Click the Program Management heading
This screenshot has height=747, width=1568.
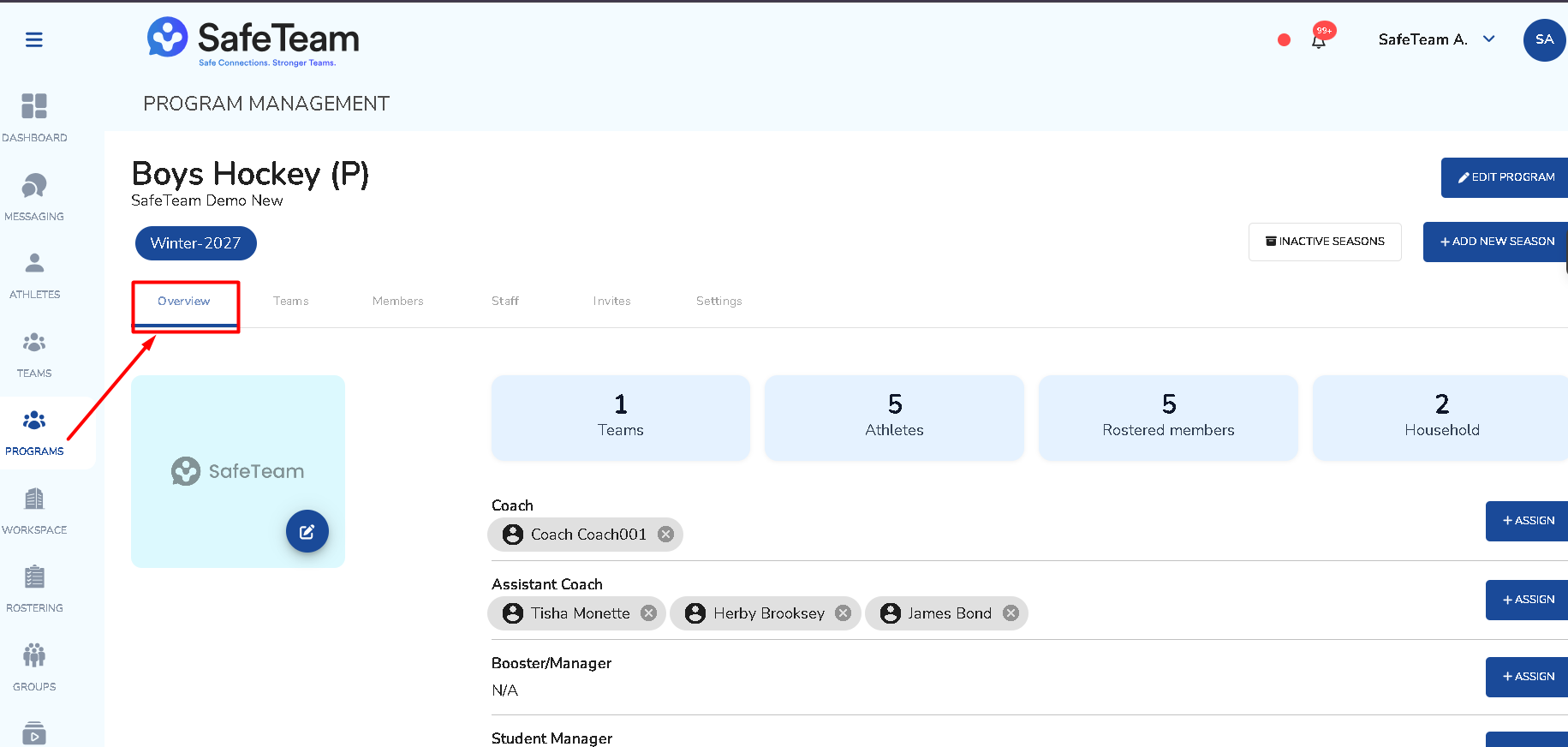tap(266, 104)
